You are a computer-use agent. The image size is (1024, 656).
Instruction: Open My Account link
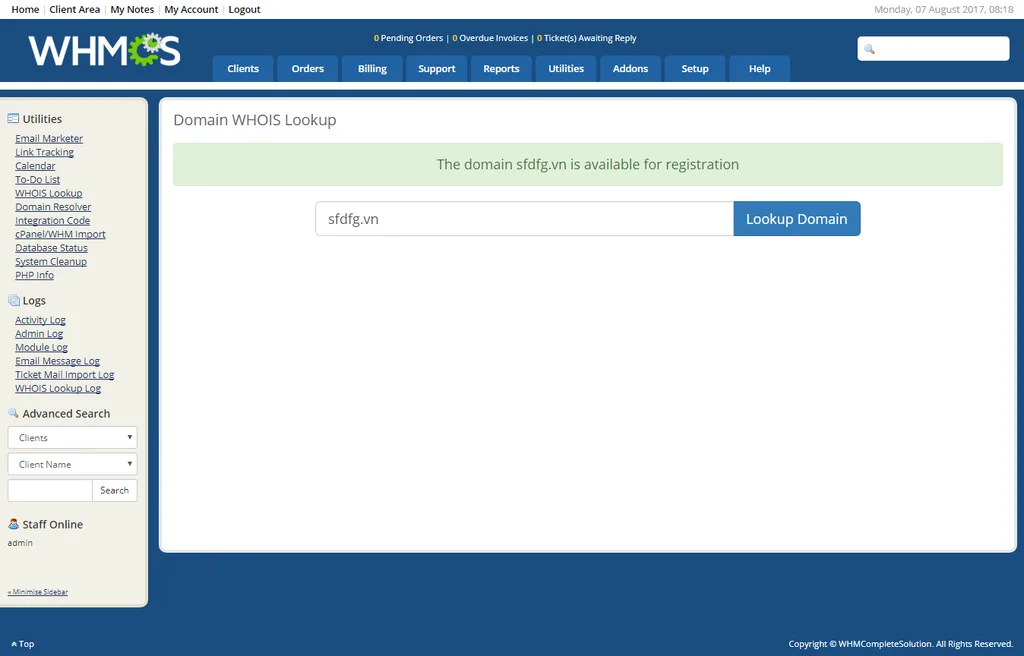coord(191,9)
